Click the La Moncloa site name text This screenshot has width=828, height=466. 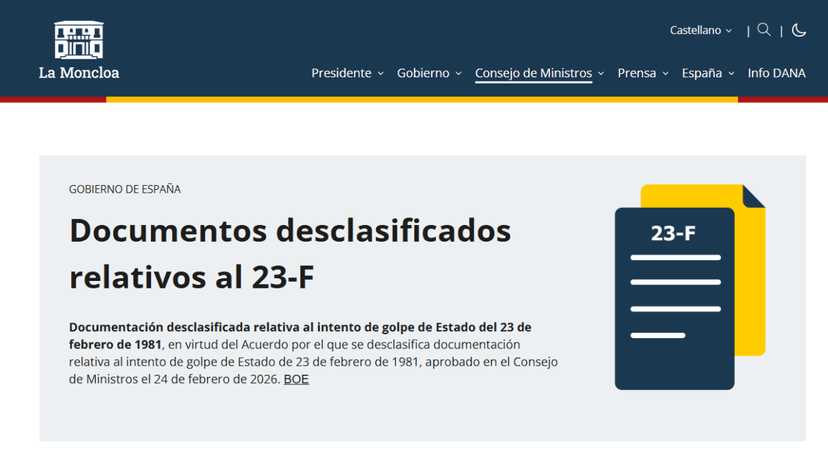pyautogui.click(x=79, y=73)
